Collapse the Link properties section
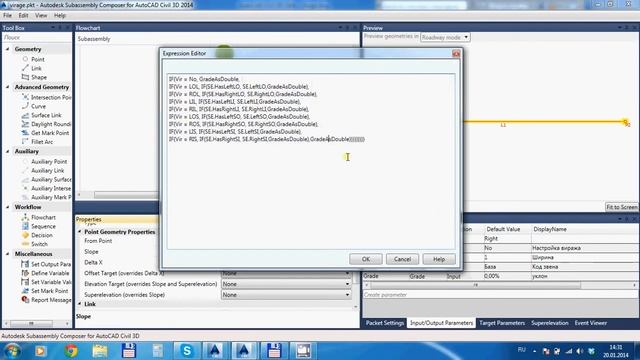Screen dimensions: 640x360 click(80, 304)
